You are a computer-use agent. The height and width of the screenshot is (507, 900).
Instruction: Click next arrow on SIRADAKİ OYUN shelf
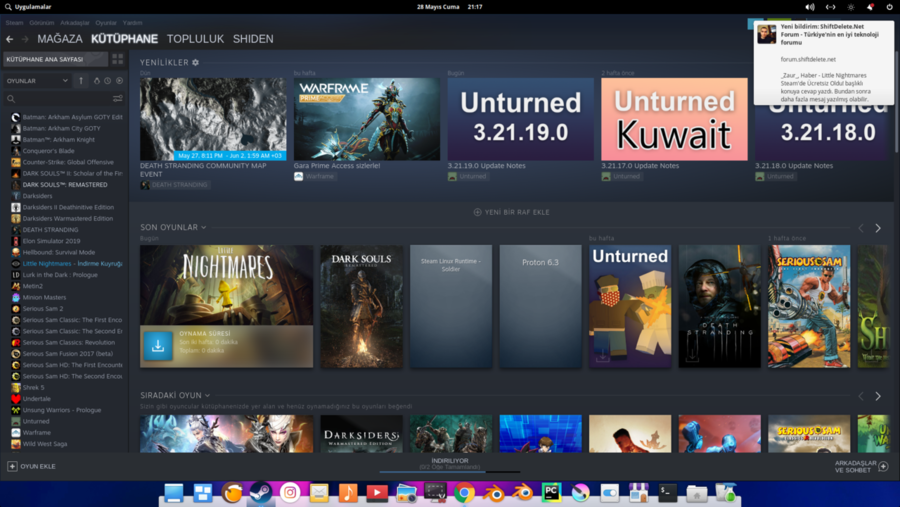(878, 396)
